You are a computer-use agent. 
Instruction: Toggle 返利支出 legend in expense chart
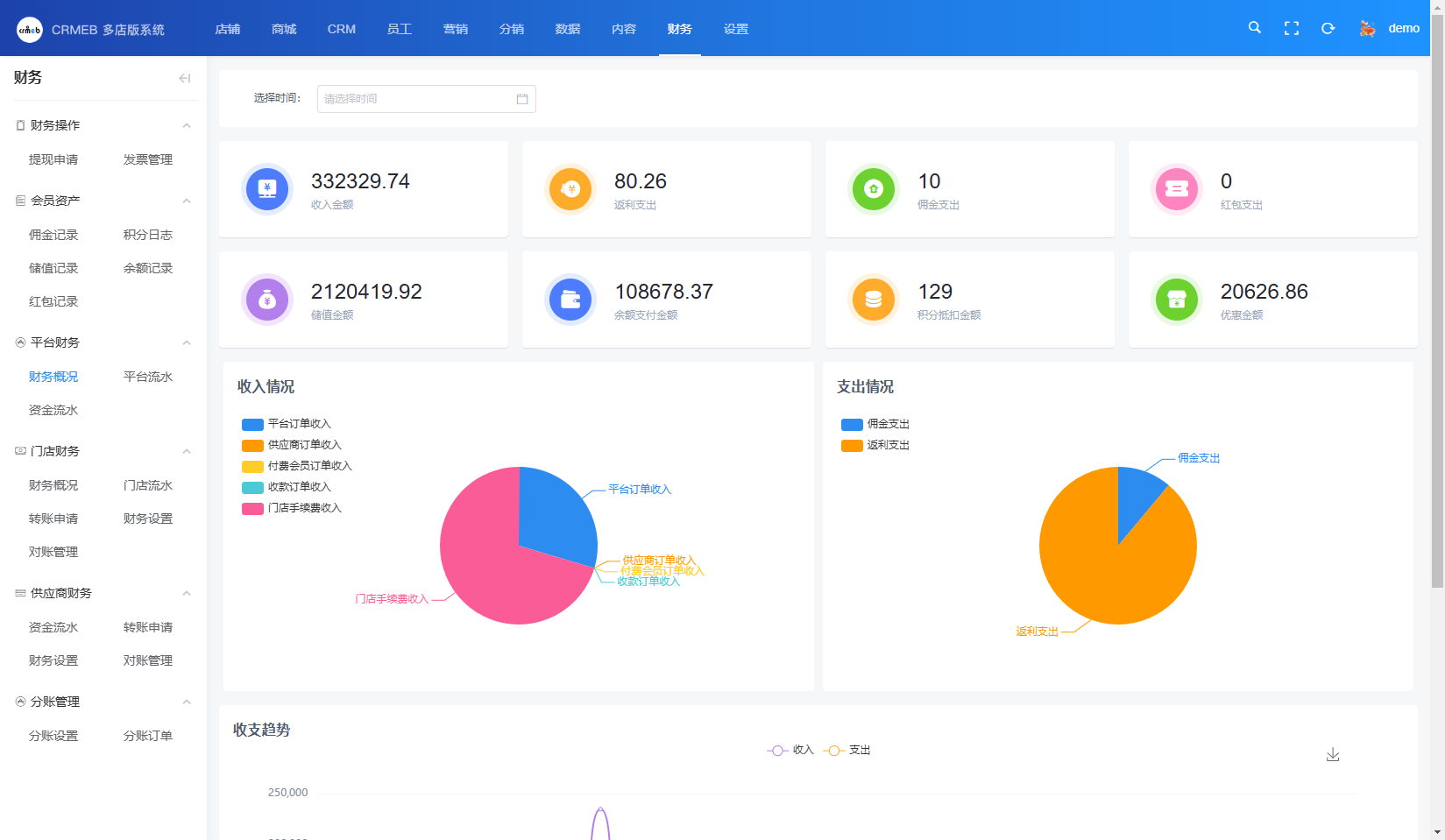pos(875,445)
